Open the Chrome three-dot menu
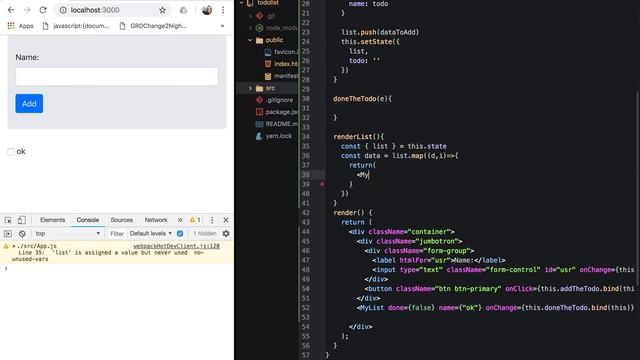Viewport: 640px width, 360px height. tap(223, 10)
